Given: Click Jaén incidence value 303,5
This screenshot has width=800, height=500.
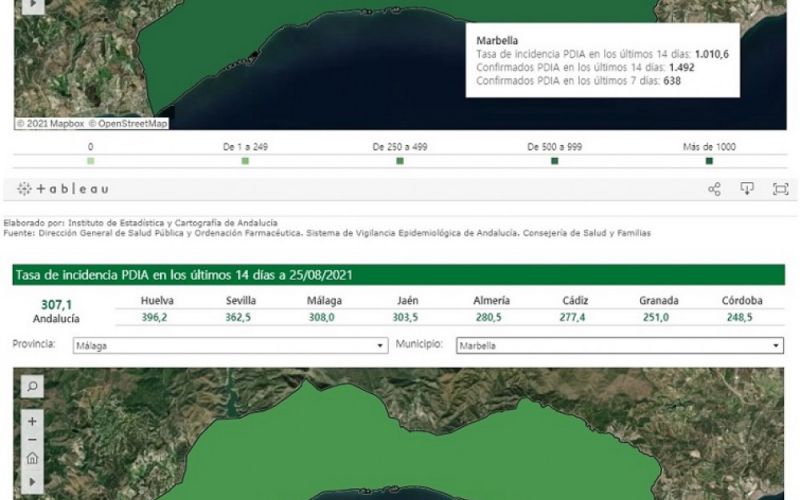Looking at the screenshot, I should coord(405,317).
